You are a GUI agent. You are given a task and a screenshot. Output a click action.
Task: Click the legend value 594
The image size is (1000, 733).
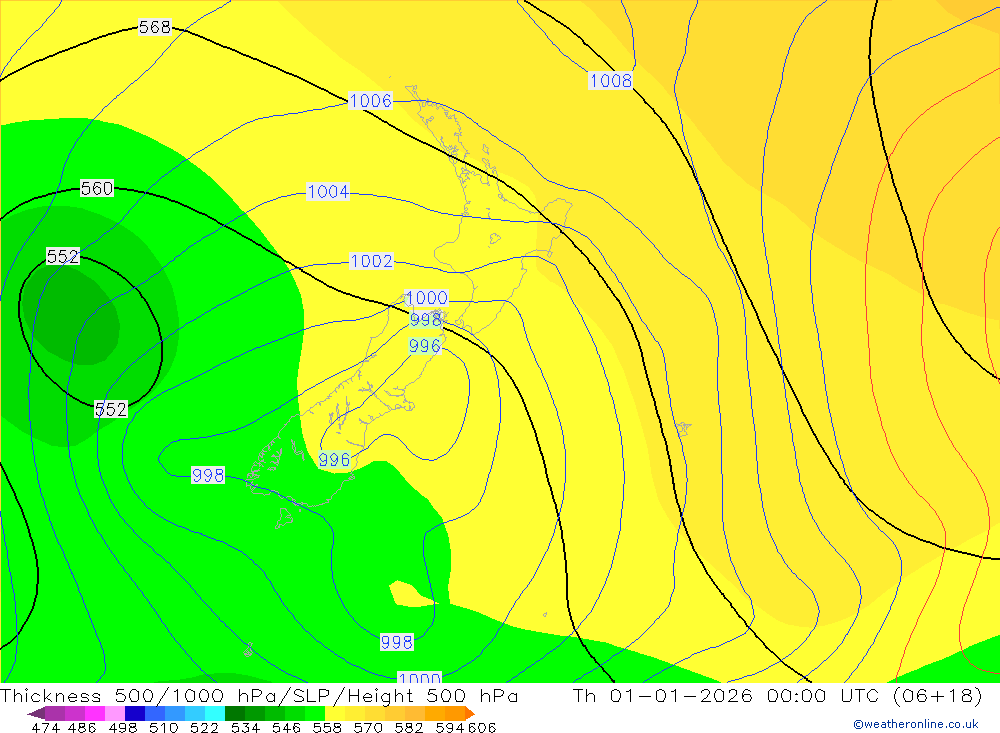click(450, 727)
